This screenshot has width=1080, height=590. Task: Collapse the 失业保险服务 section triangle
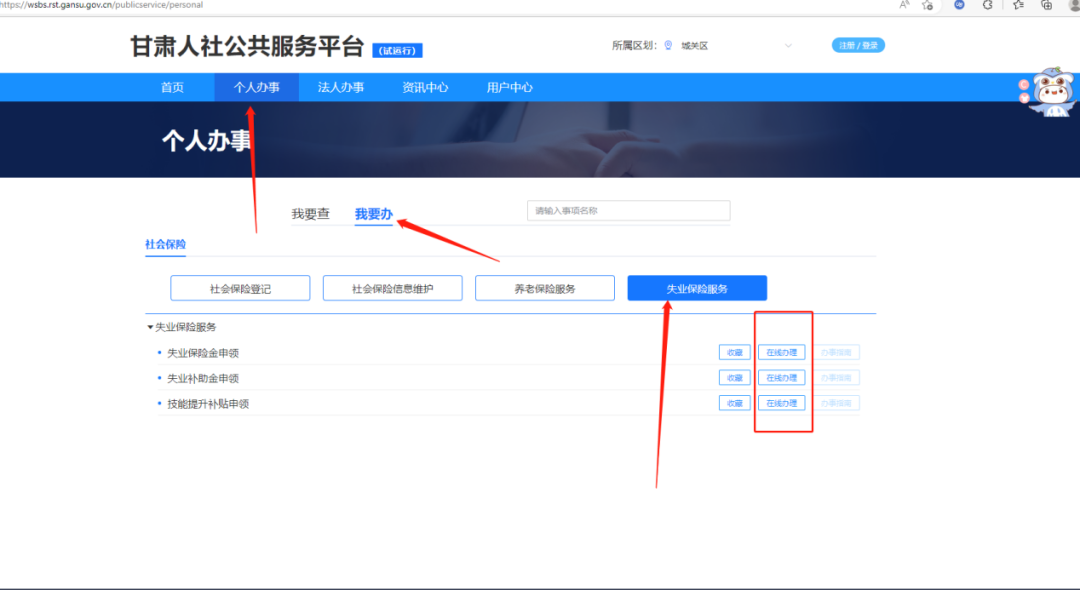tap(150, 327)
